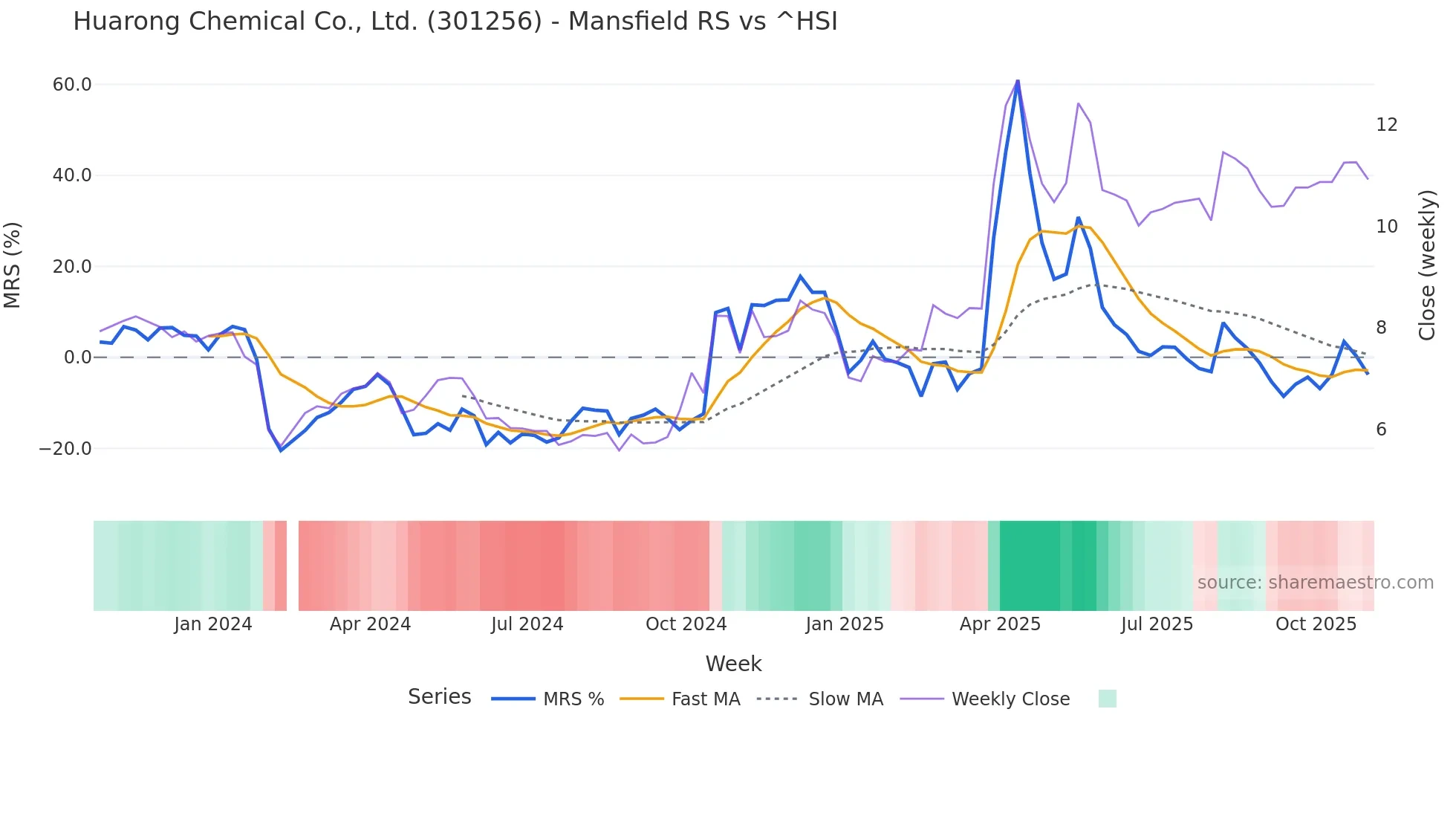The width and height of the screenshot is (1456, 819).
Task: Click the Series legend title
Action: point(439,697)
